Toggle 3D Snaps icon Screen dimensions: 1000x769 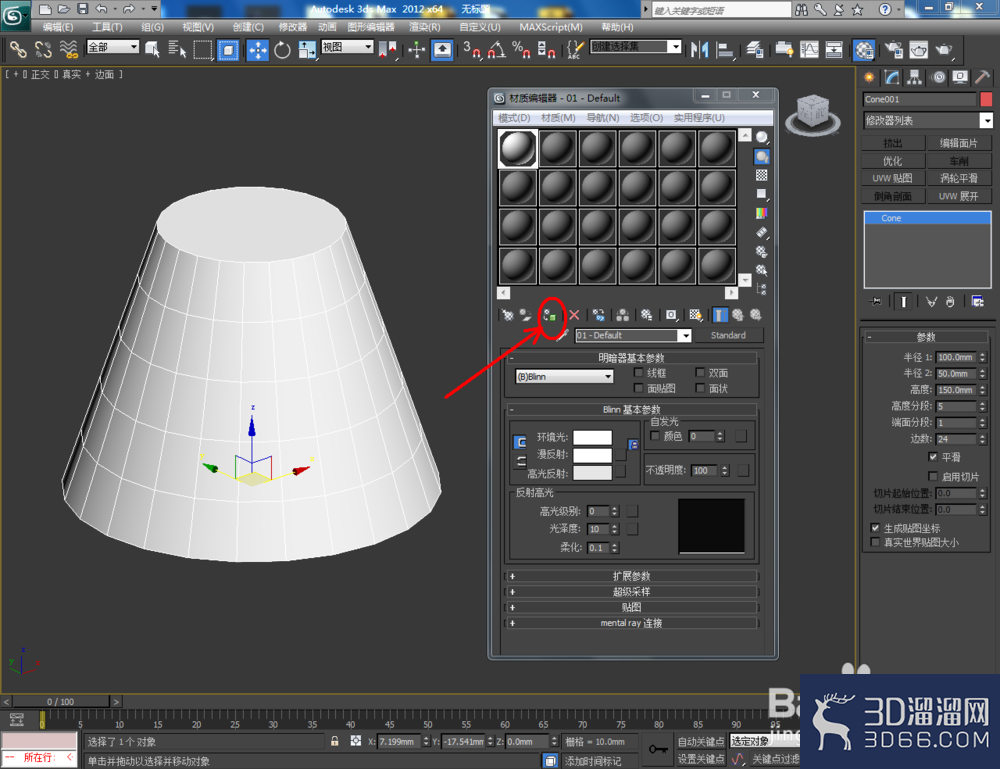pyautogui.click(x=472, y=50)
